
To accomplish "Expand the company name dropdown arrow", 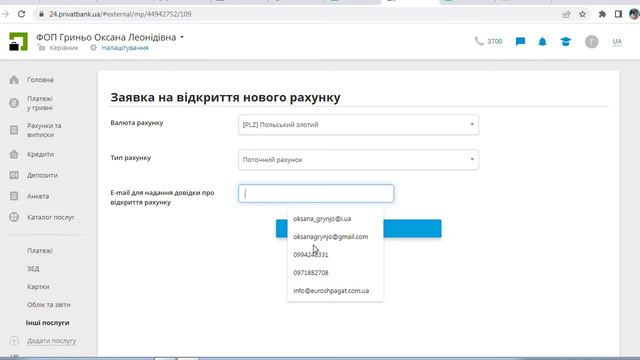I will [x=182, y=37].
